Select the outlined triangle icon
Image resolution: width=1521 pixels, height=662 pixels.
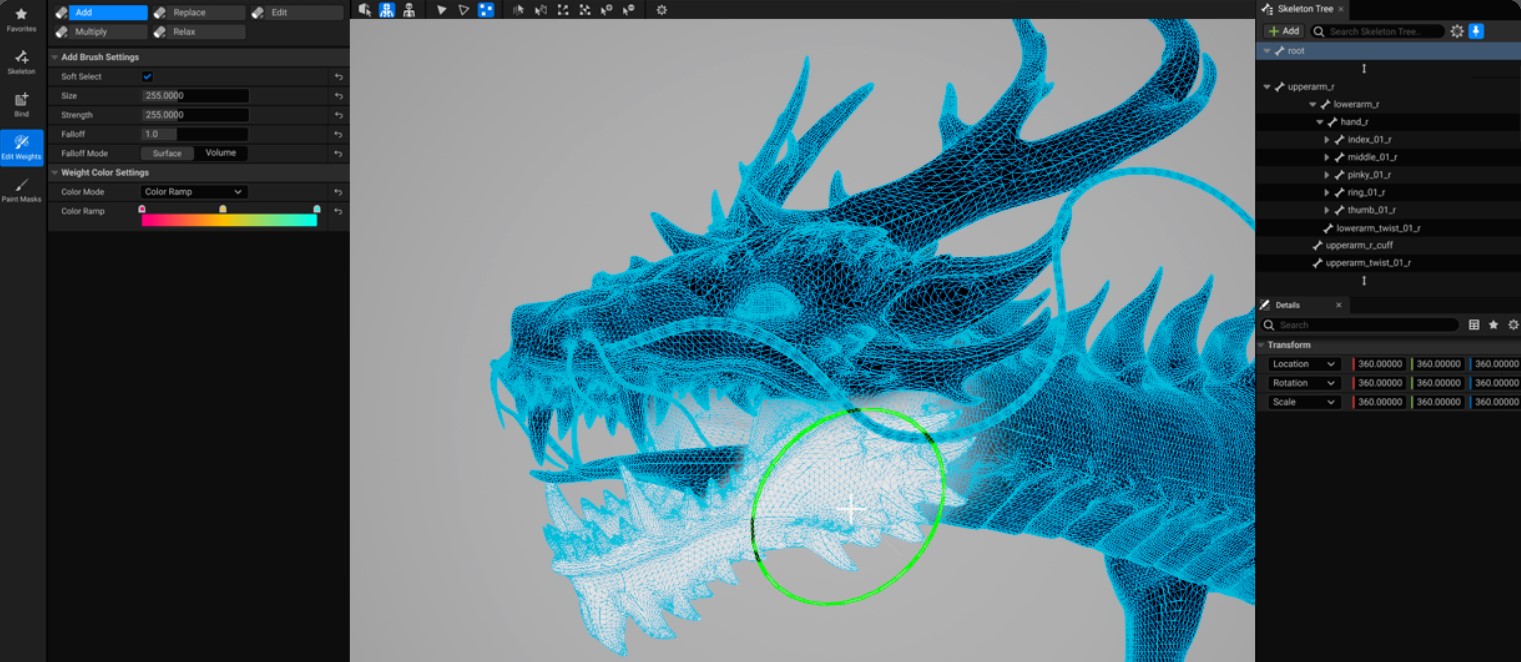464,10
